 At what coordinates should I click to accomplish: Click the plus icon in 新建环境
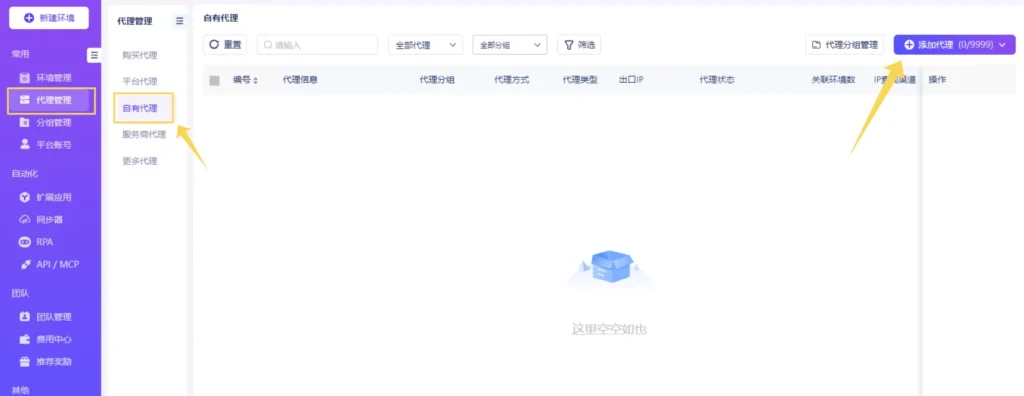point(29,18)
